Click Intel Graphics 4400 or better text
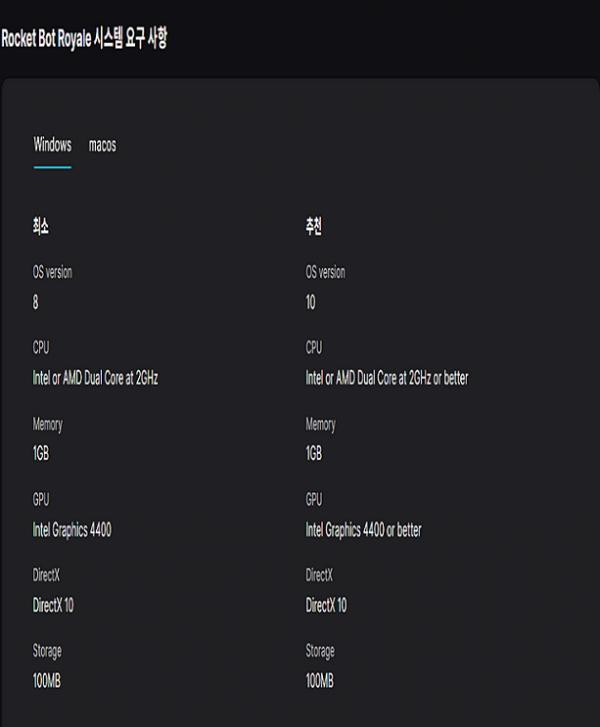Screen dimensions: 600x727 point(363,530)
